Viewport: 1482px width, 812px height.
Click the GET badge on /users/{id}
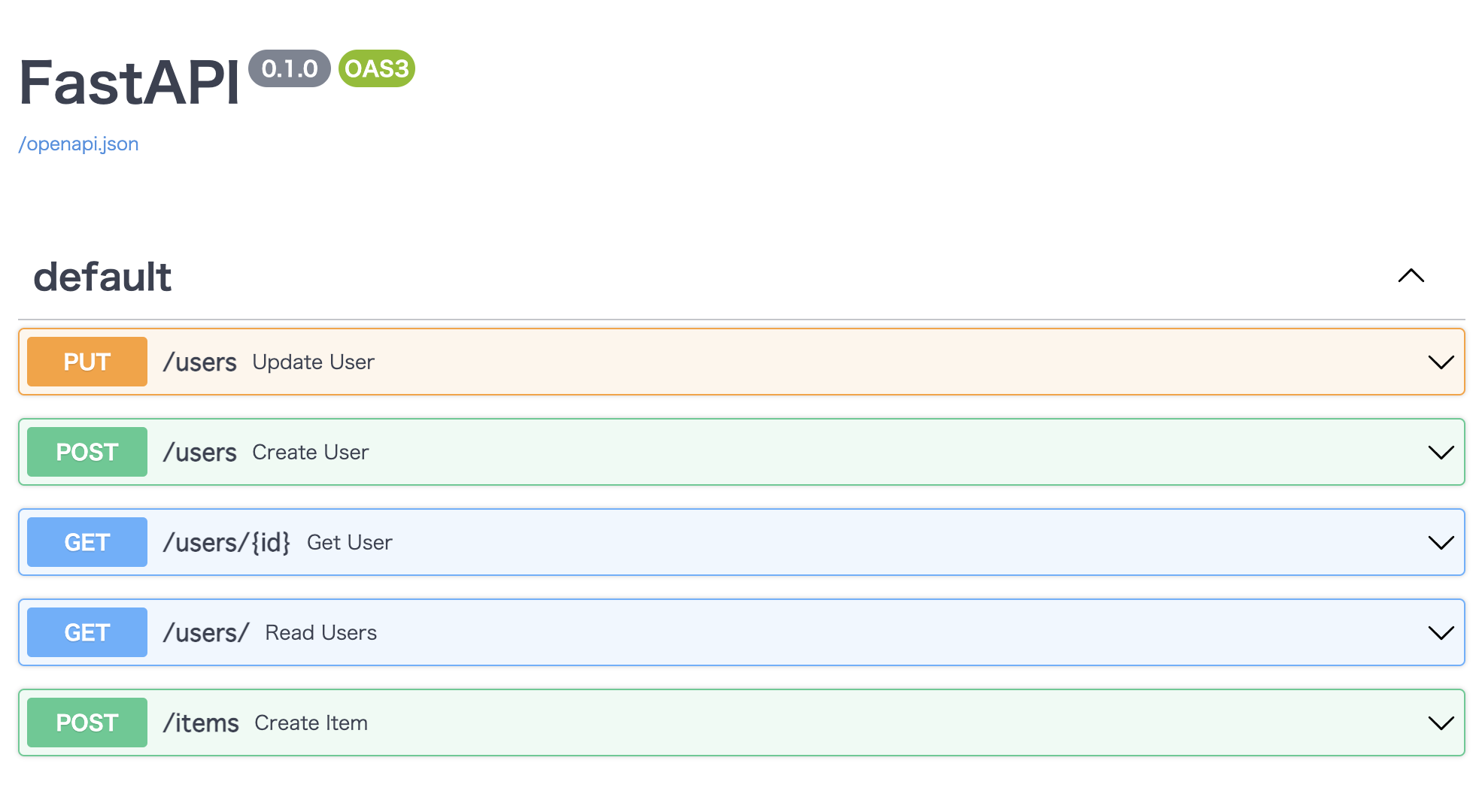tap(86, 542)
